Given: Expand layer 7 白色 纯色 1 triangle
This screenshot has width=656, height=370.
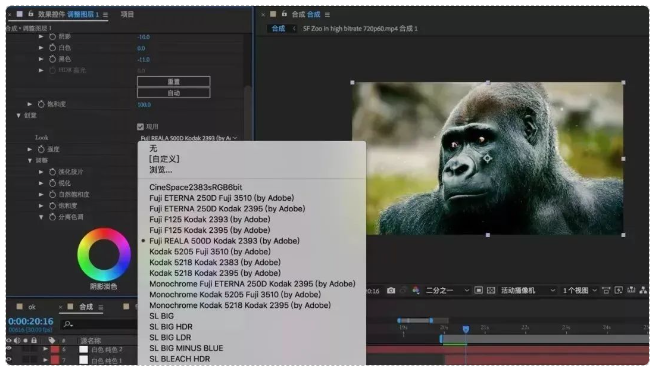Looking at the screenshot, I should pyautogui.click(x=45, y=360).
